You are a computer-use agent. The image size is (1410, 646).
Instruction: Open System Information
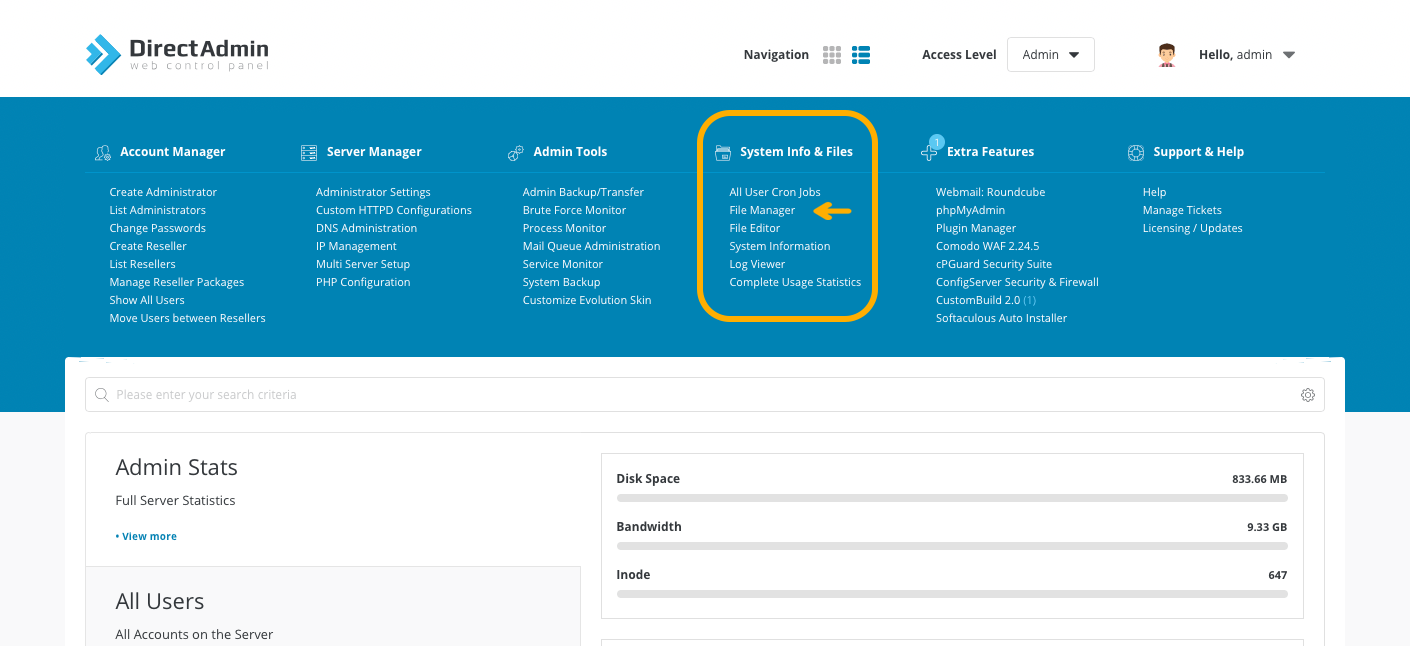pyautogui.click(x=780, y=246)
